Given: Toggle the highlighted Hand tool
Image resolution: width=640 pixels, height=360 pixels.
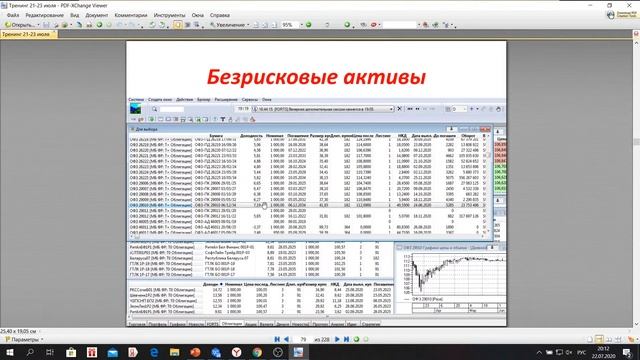Looking at the screenshot, I should (x=178, y=25).
